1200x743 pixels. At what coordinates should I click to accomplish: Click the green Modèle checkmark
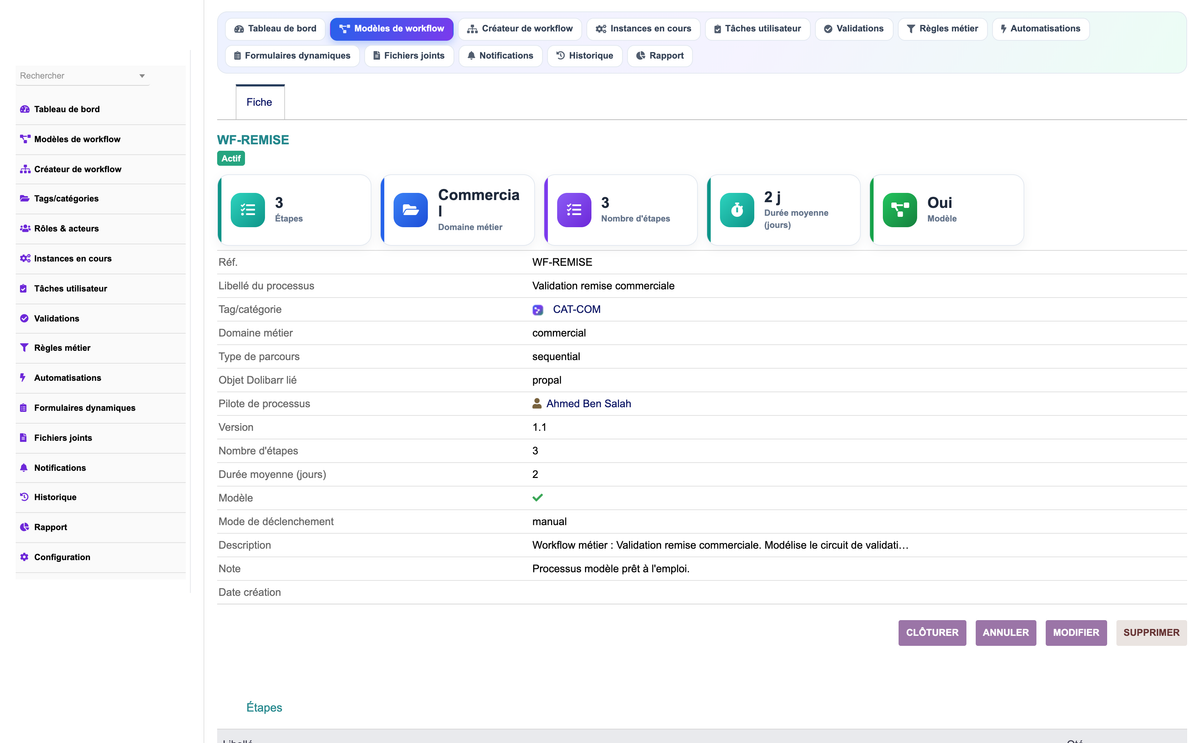(538, 498)
